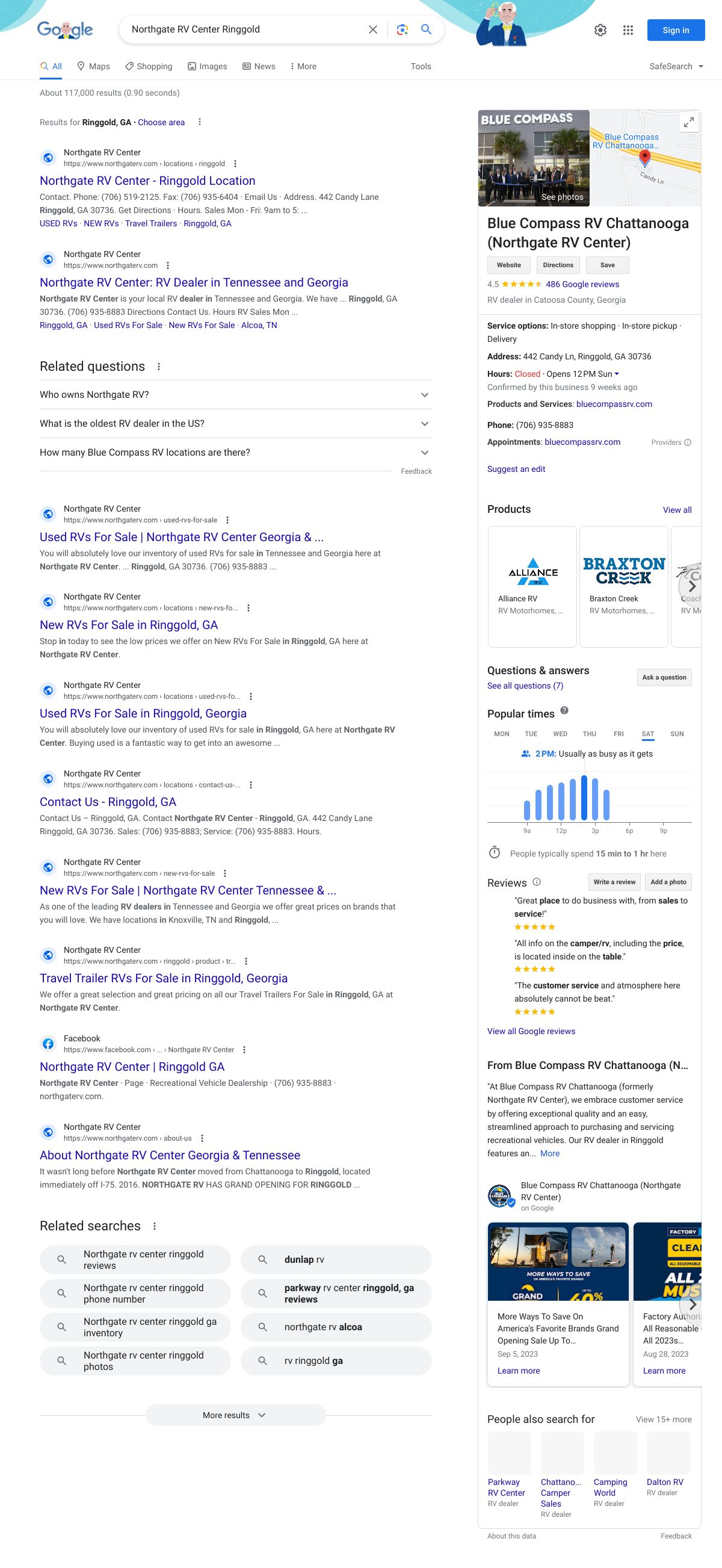This screenshot has height=1568, width=722.
Task: Open three-dot menu beside Related questions
Action: click(x=159, y=367)
